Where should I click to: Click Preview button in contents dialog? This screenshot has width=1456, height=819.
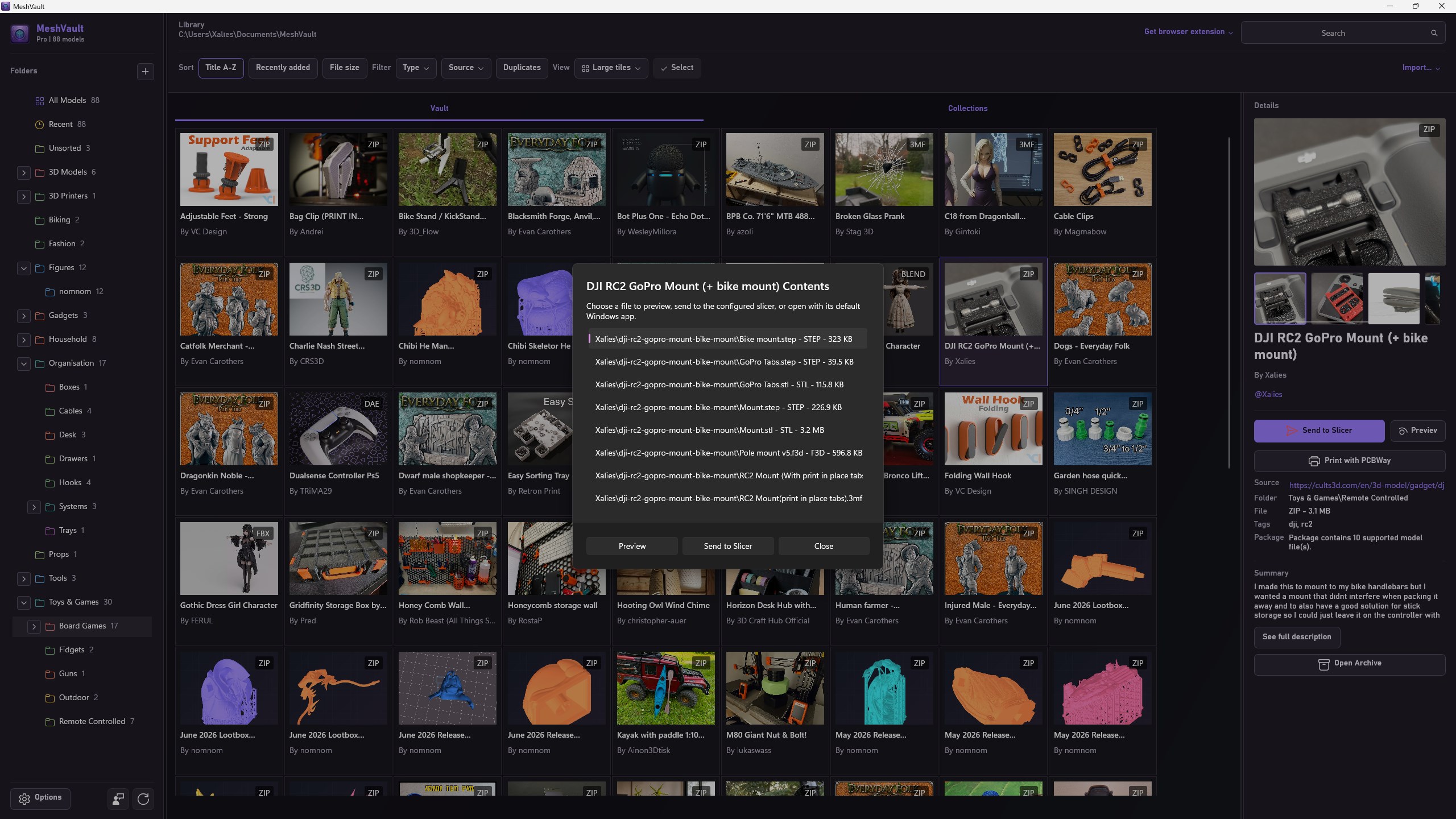pyautogui.click(x=632, y=546)
